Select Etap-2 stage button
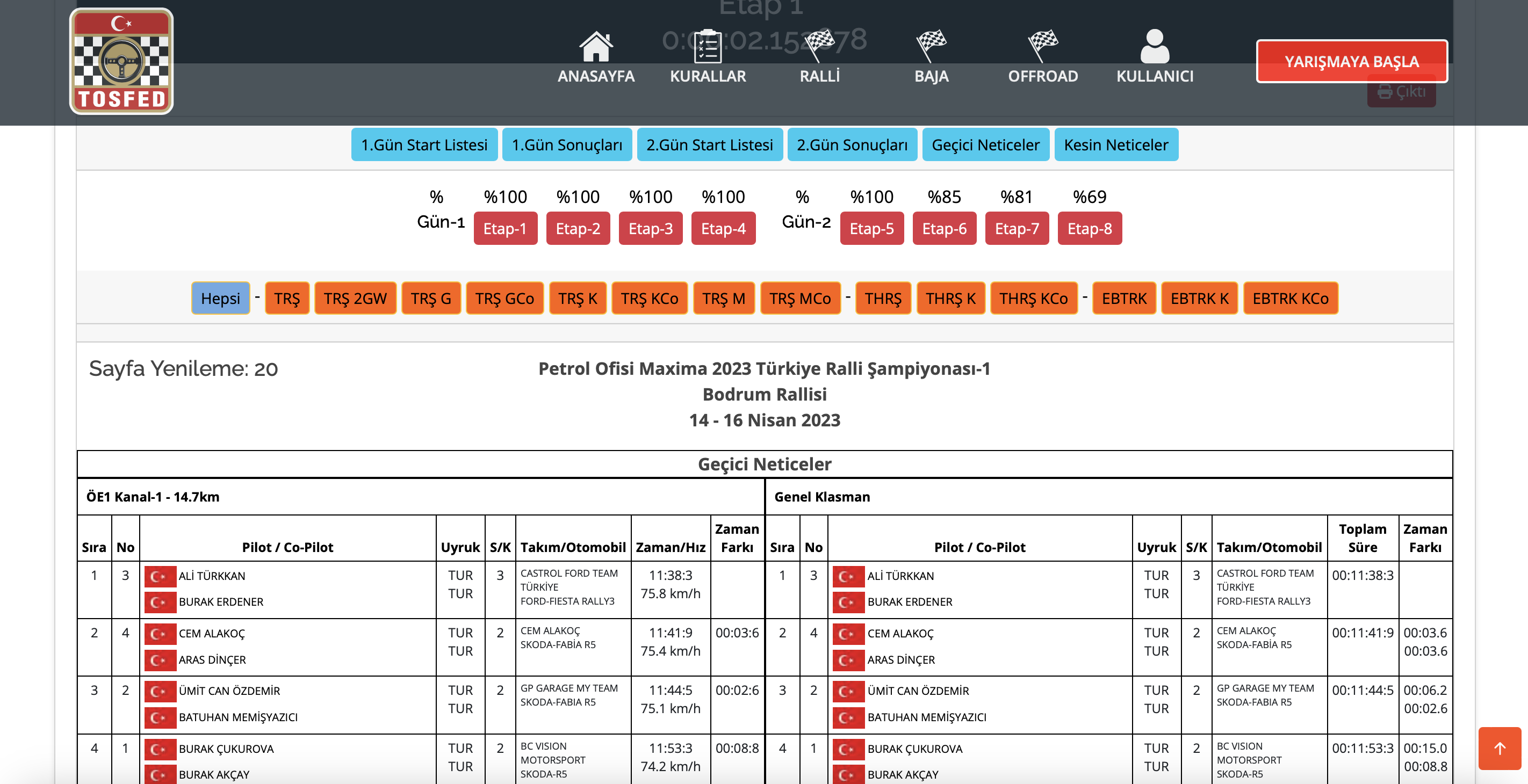1528x784 pixels. pyautogui.click(x=578, y=228)
